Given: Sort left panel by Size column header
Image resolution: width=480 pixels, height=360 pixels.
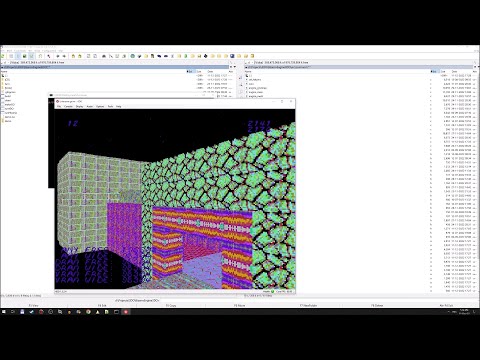Looking at the screenshot, I should tap(201, 71).
